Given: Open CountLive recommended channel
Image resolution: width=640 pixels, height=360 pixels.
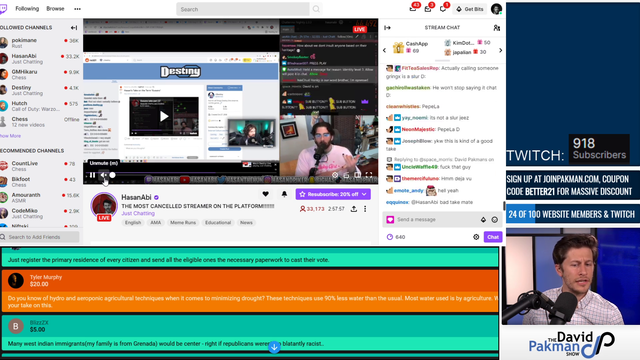Looking at the screenshot, I should (x=40, y=166).
